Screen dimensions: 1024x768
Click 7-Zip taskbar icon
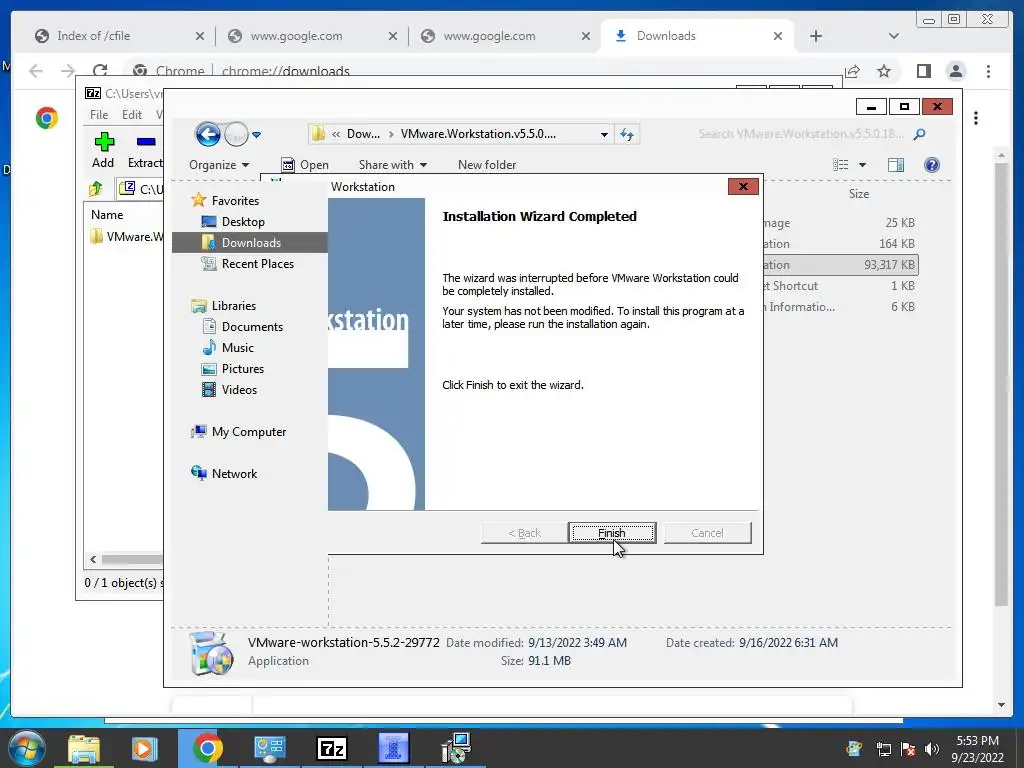point(331,748)
